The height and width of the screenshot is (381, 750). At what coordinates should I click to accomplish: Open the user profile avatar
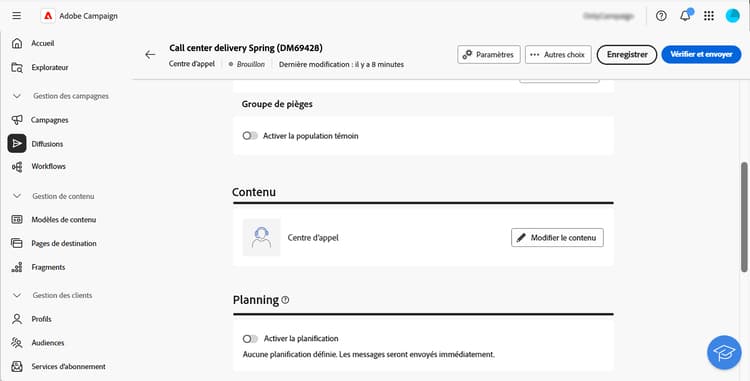[x=732, y=16]
